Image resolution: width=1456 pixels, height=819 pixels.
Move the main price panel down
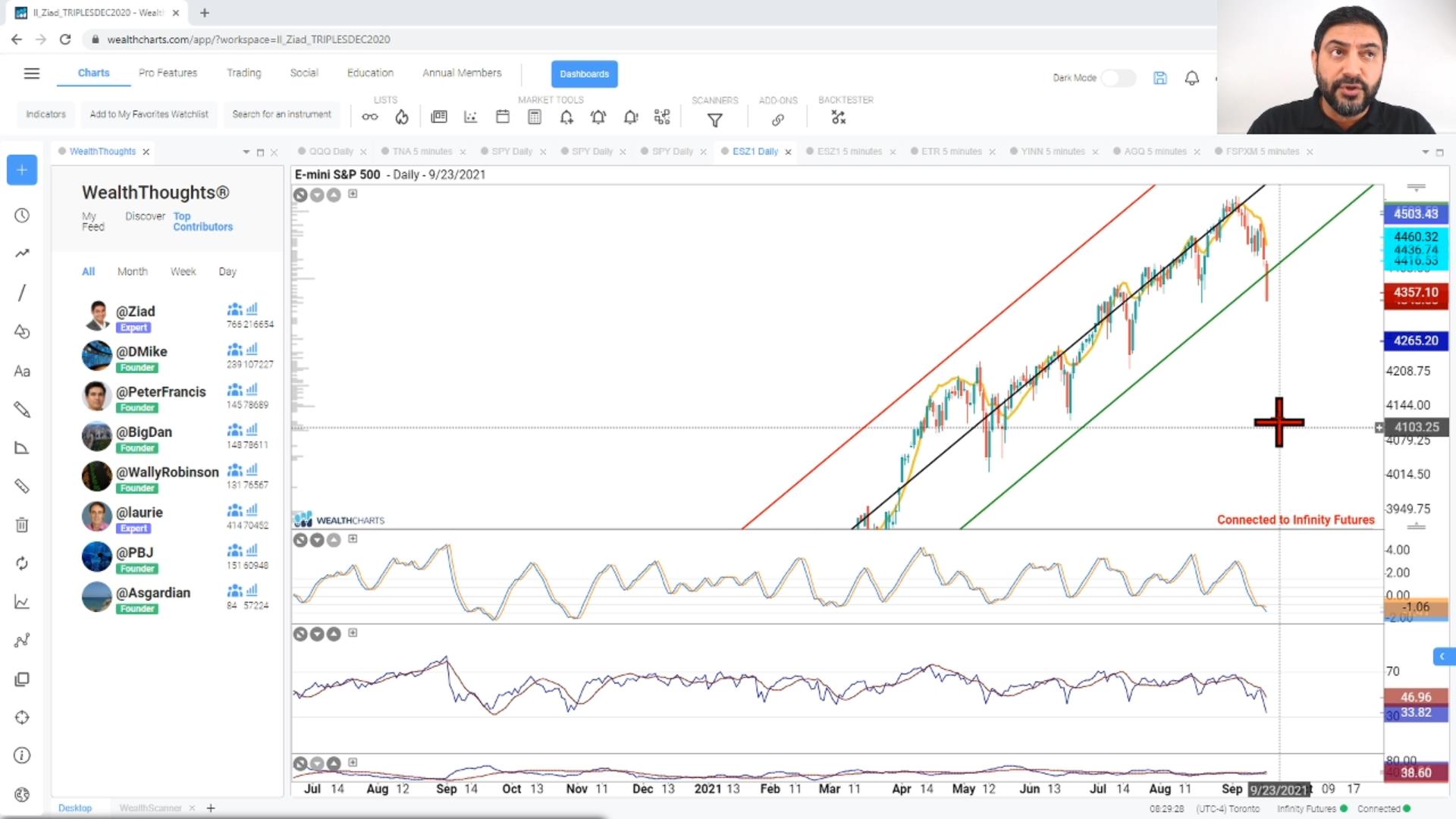click(x=317, y=195)
